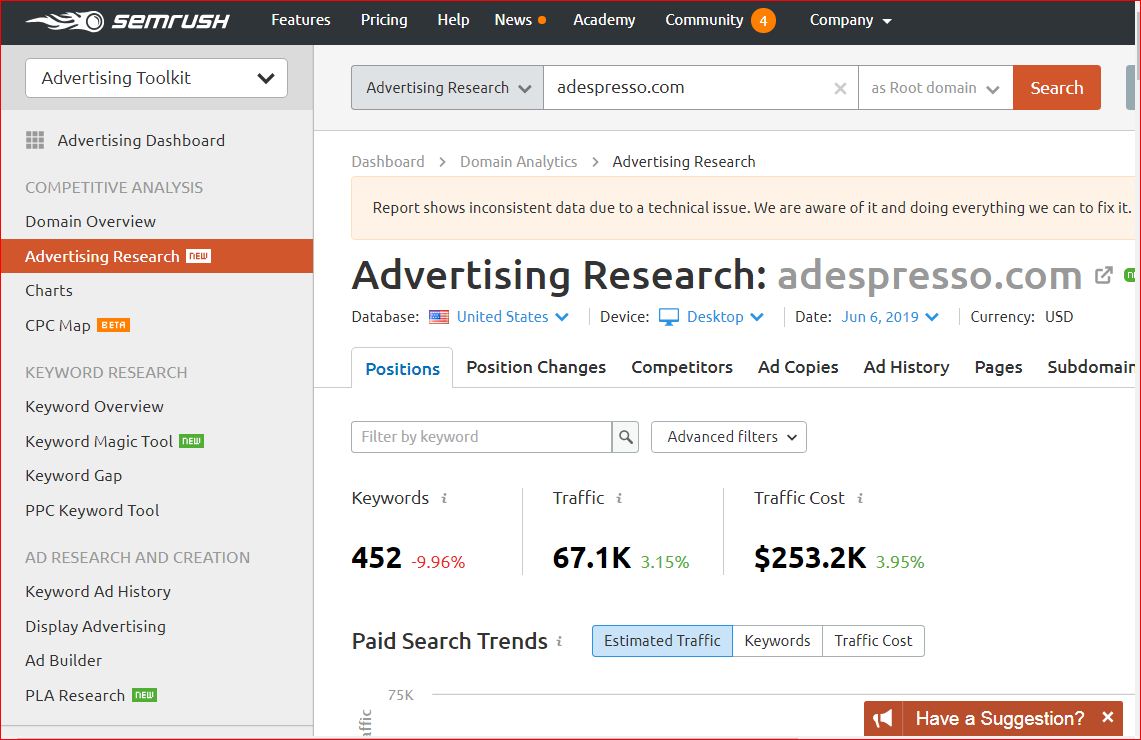Open Charts in sidebar
1141x740 pixels.
tap(49, 290)
